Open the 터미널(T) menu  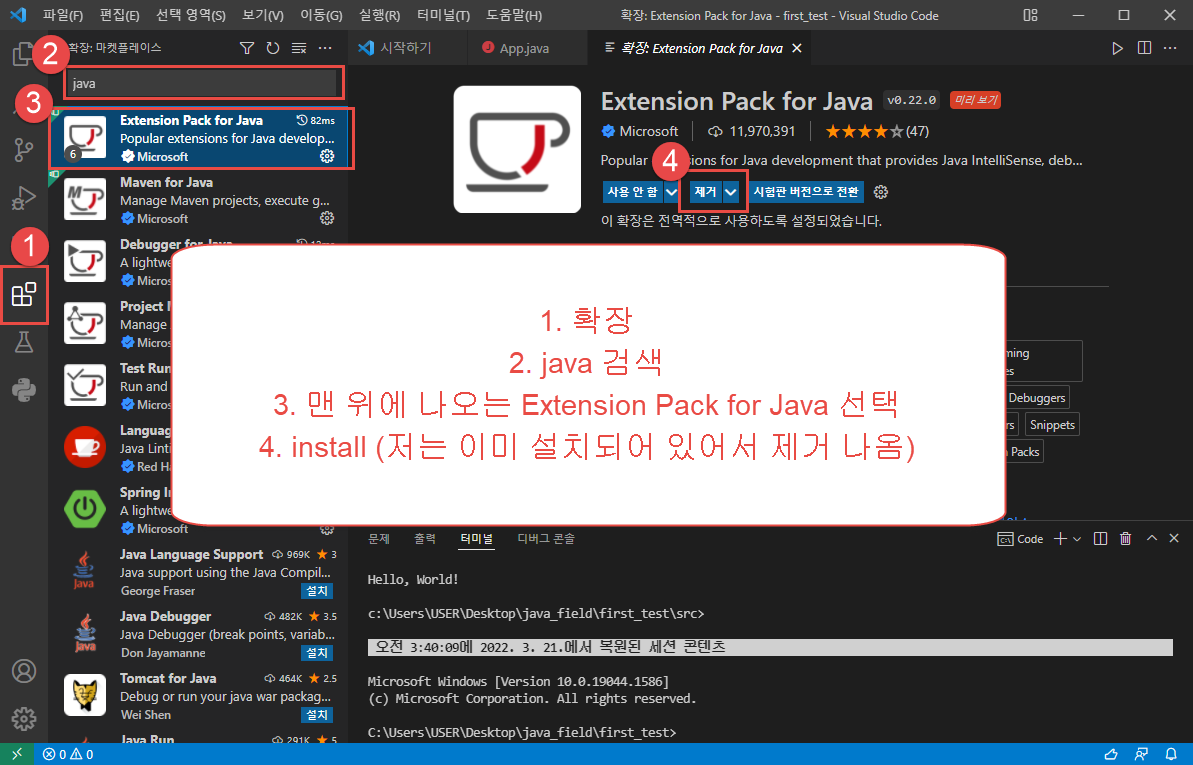pyautogui.click(x=444, y=15)
